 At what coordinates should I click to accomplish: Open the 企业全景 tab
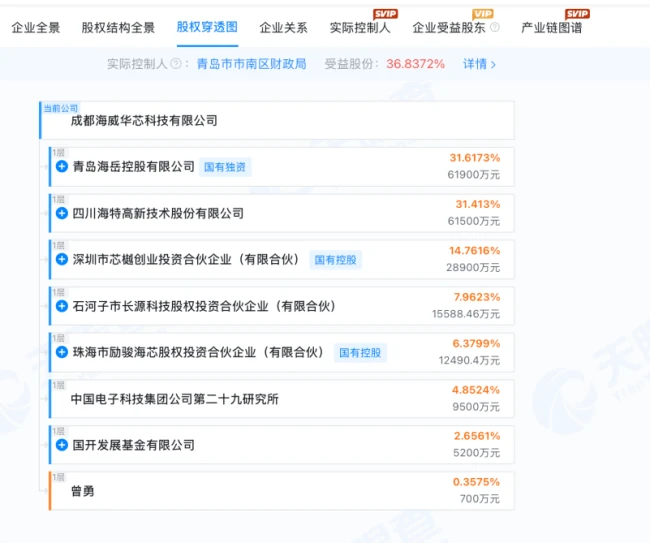pos(36,28)
